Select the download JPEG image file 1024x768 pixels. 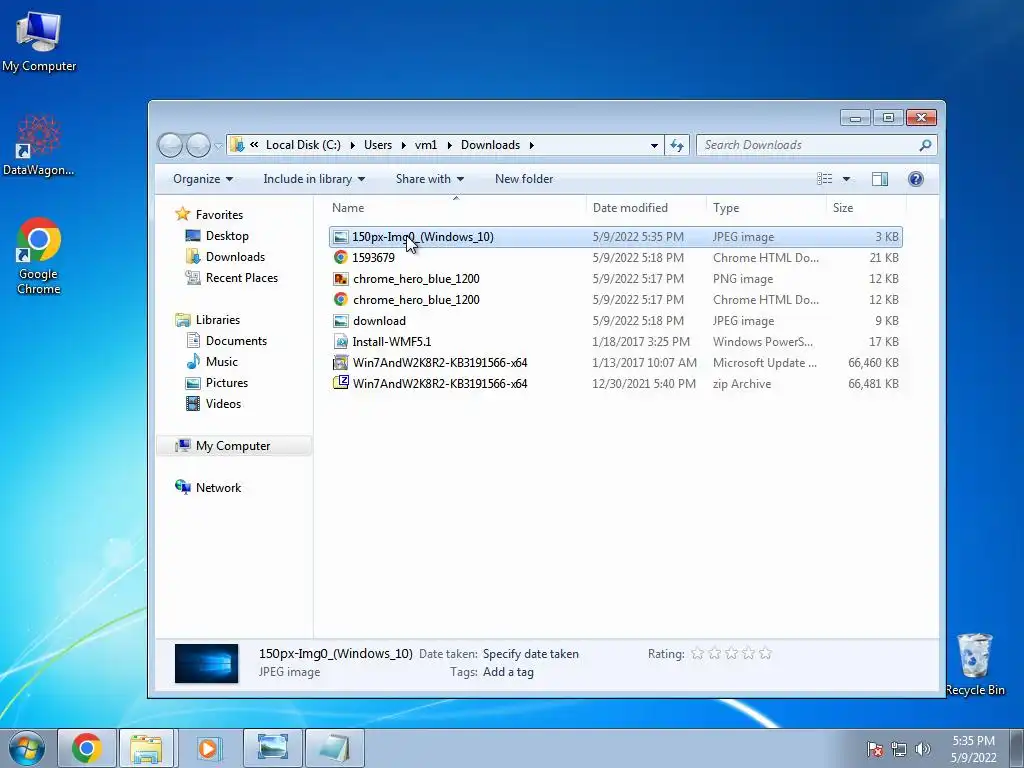(615, 321)
